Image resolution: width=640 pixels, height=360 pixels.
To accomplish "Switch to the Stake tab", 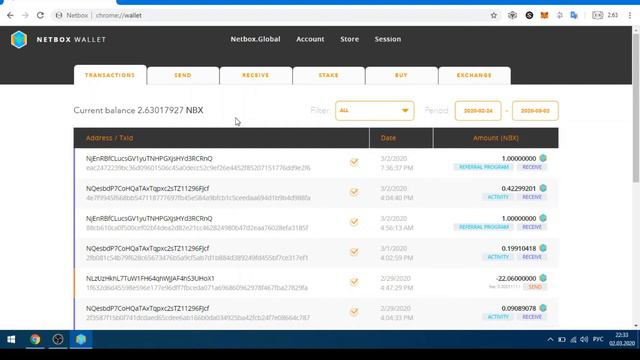I will click(329, 76).
